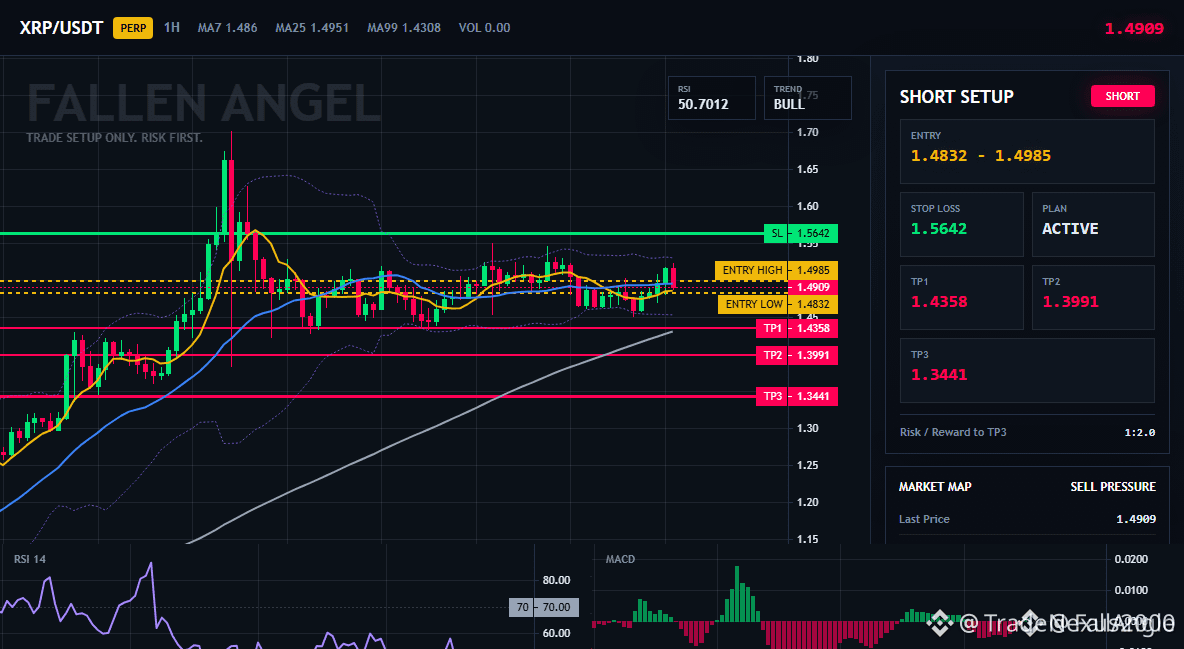
Task: Click the red TP3 1.3441 chart tag
Action: pyautogui.click(x=797, y=396)
